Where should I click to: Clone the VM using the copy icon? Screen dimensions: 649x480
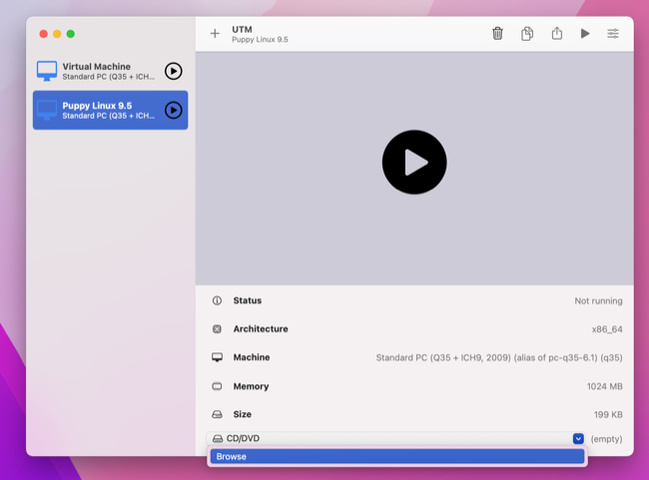(x=527, y=34)
